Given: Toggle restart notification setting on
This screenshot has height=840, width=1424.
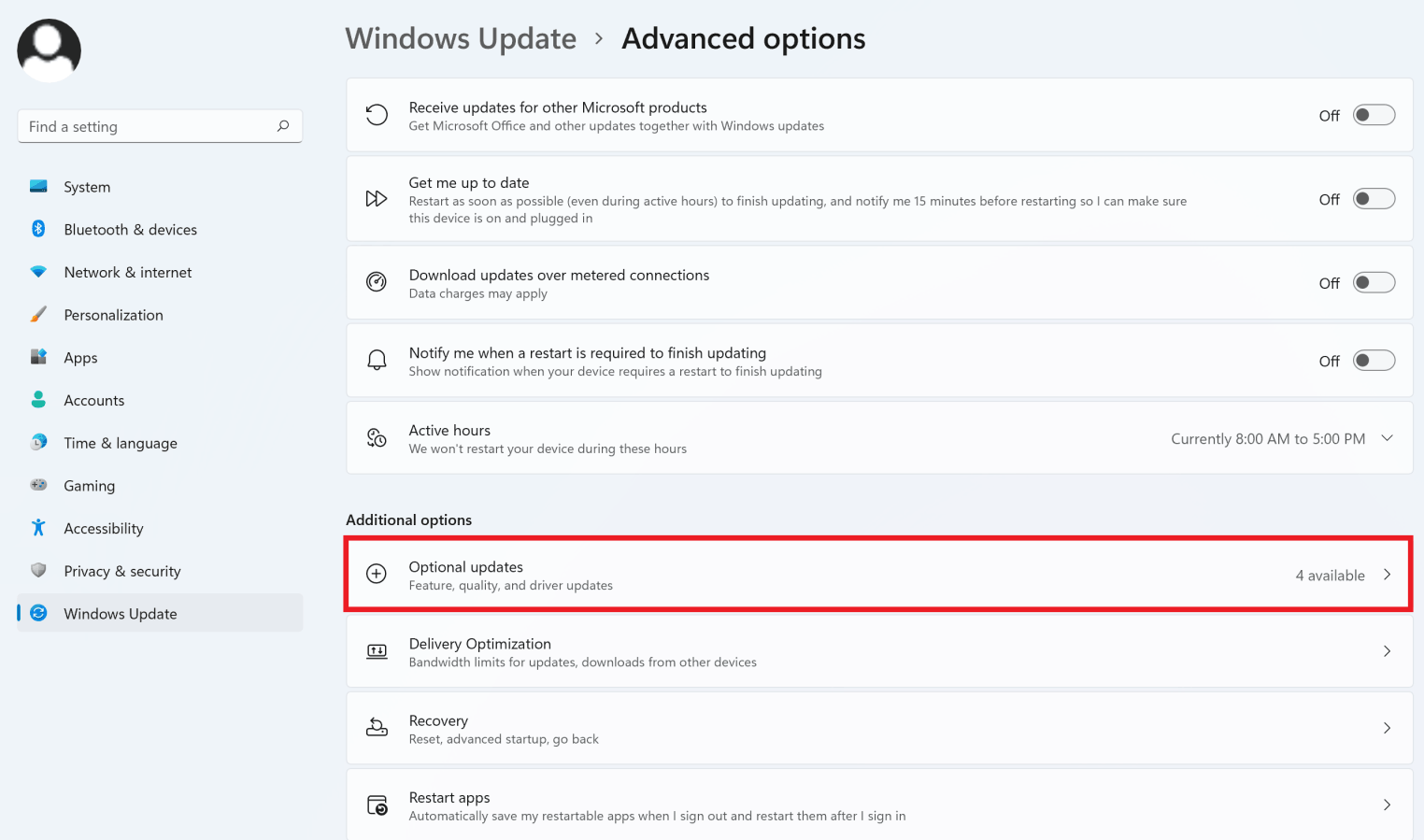Looking at the screenshot, I should tap(1374, 360).
